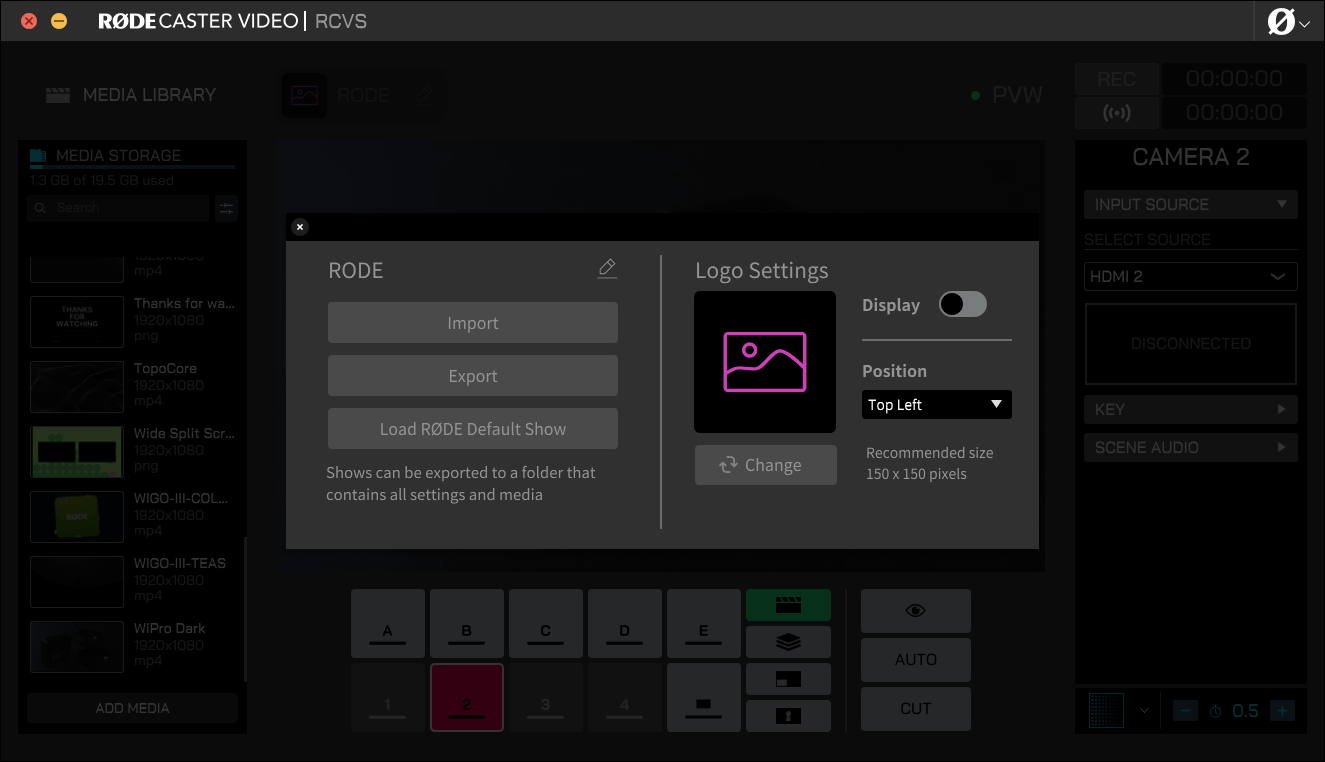The image size is (1325, 762).
Task: Click the Import show button
Action: click(x=472, y=323)
